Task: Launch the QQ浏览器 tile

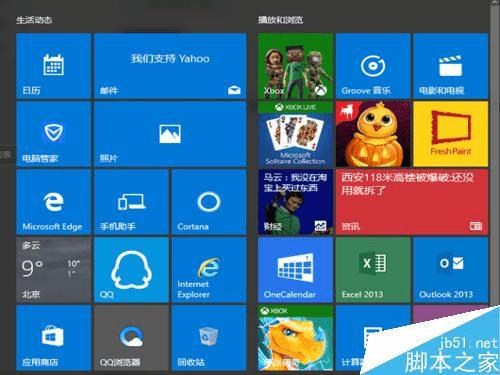Action: [x=131, y=338]
